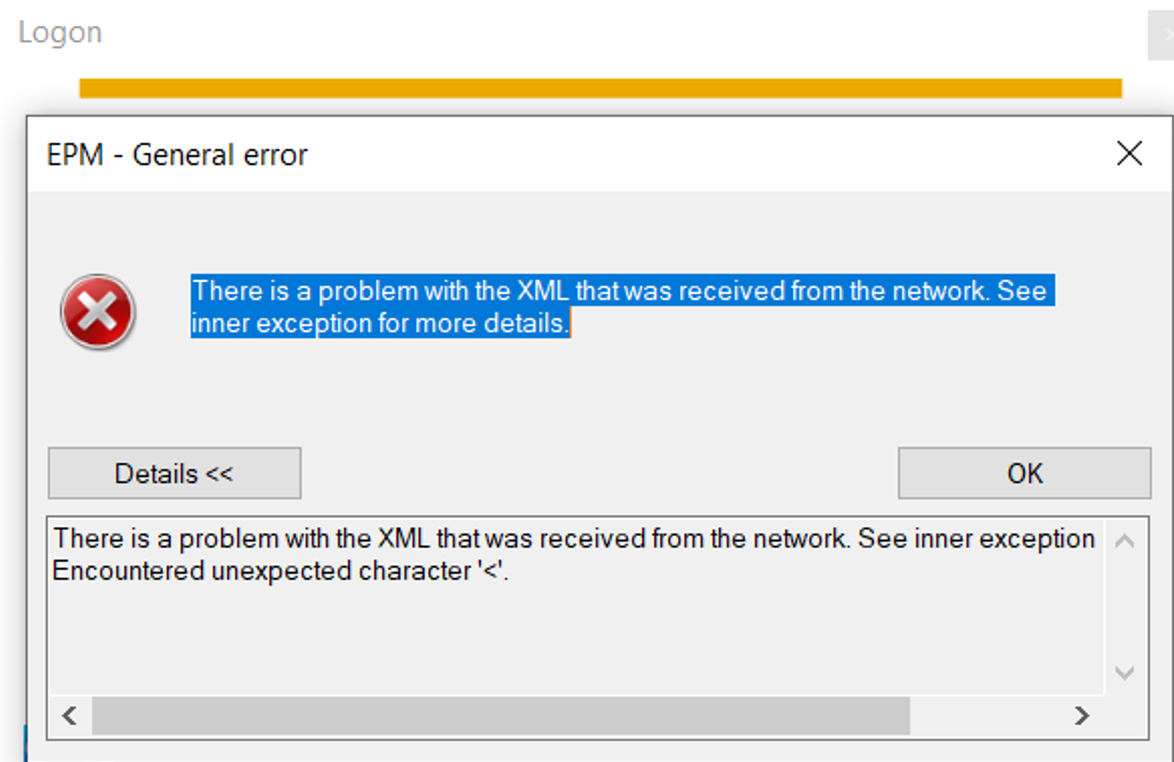
Task: Click the horizontal scrollbar thumb in details
Action: (x=501, y=716)
